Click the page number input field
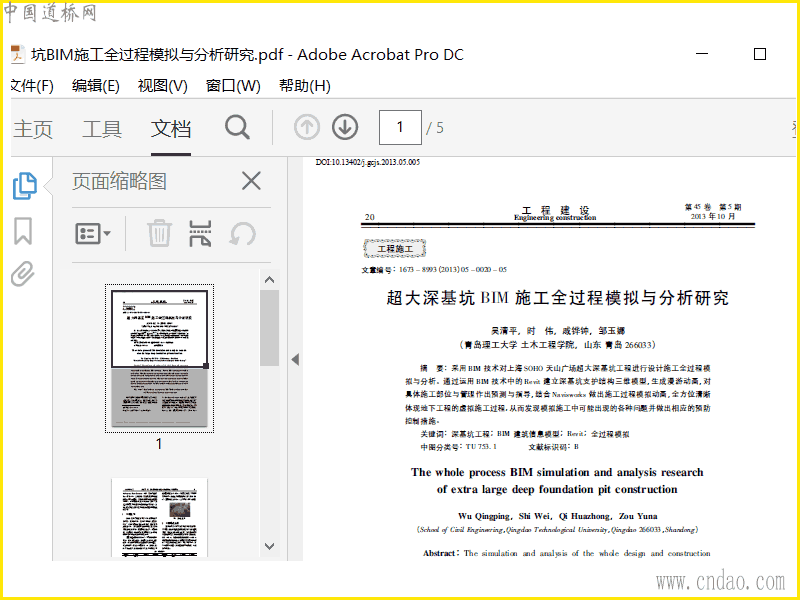 click(x=400, y=127)
